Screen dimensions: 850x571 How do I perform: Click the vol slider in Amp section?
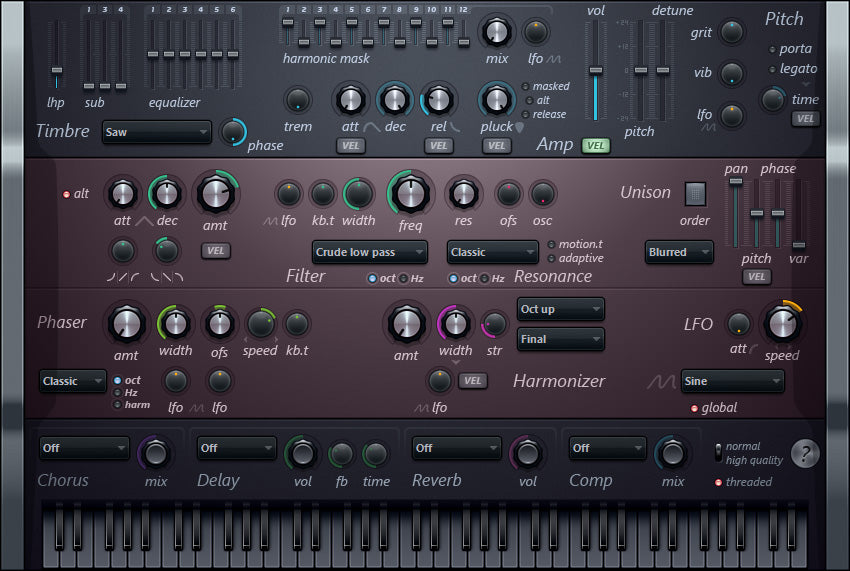coord(596,71)
